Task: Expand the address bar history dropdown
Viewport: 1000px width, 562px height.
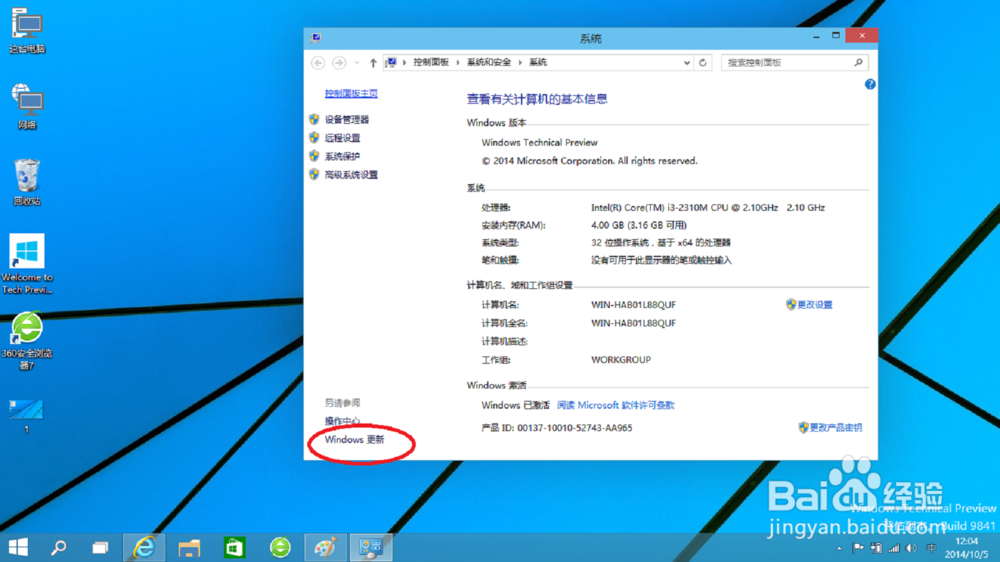Action: point(687,63)
